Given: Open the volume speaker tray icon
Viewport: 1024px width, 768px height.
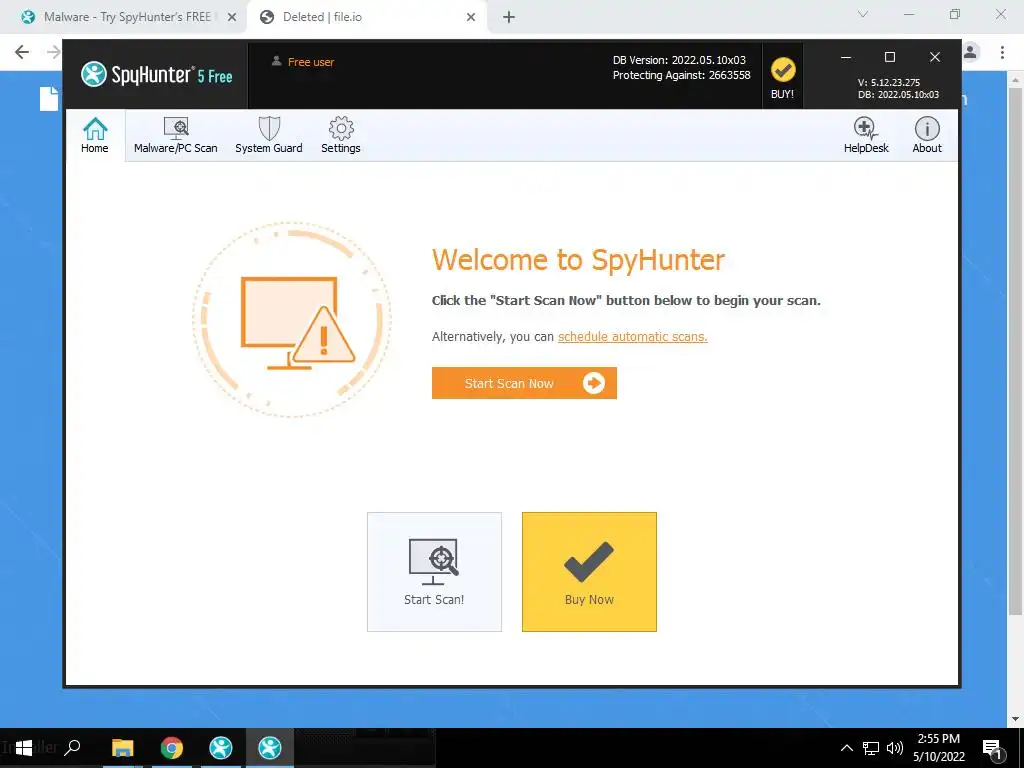Looking at the screenshot, I should tap(895, 748).
